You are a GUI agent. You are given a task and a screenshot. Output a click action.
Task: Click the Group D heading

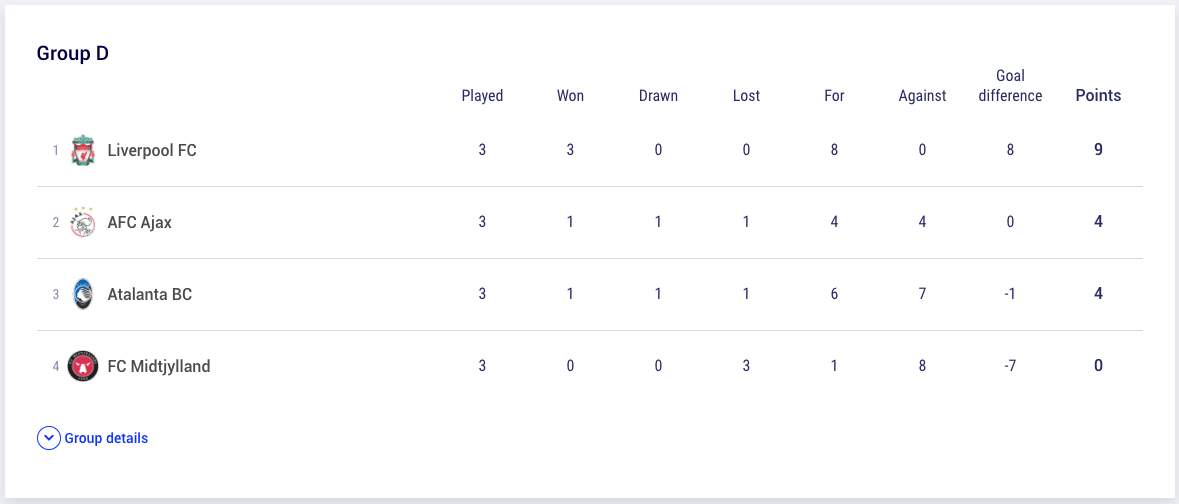pyautogui.click(x=73, y=54)
